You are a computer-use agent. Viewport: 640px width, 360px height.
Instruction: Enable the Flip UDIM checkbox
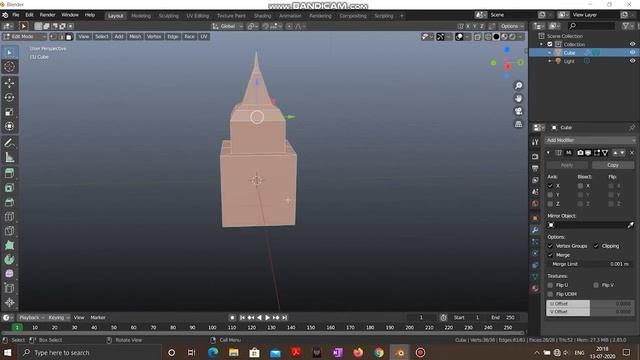coord(550,294)
